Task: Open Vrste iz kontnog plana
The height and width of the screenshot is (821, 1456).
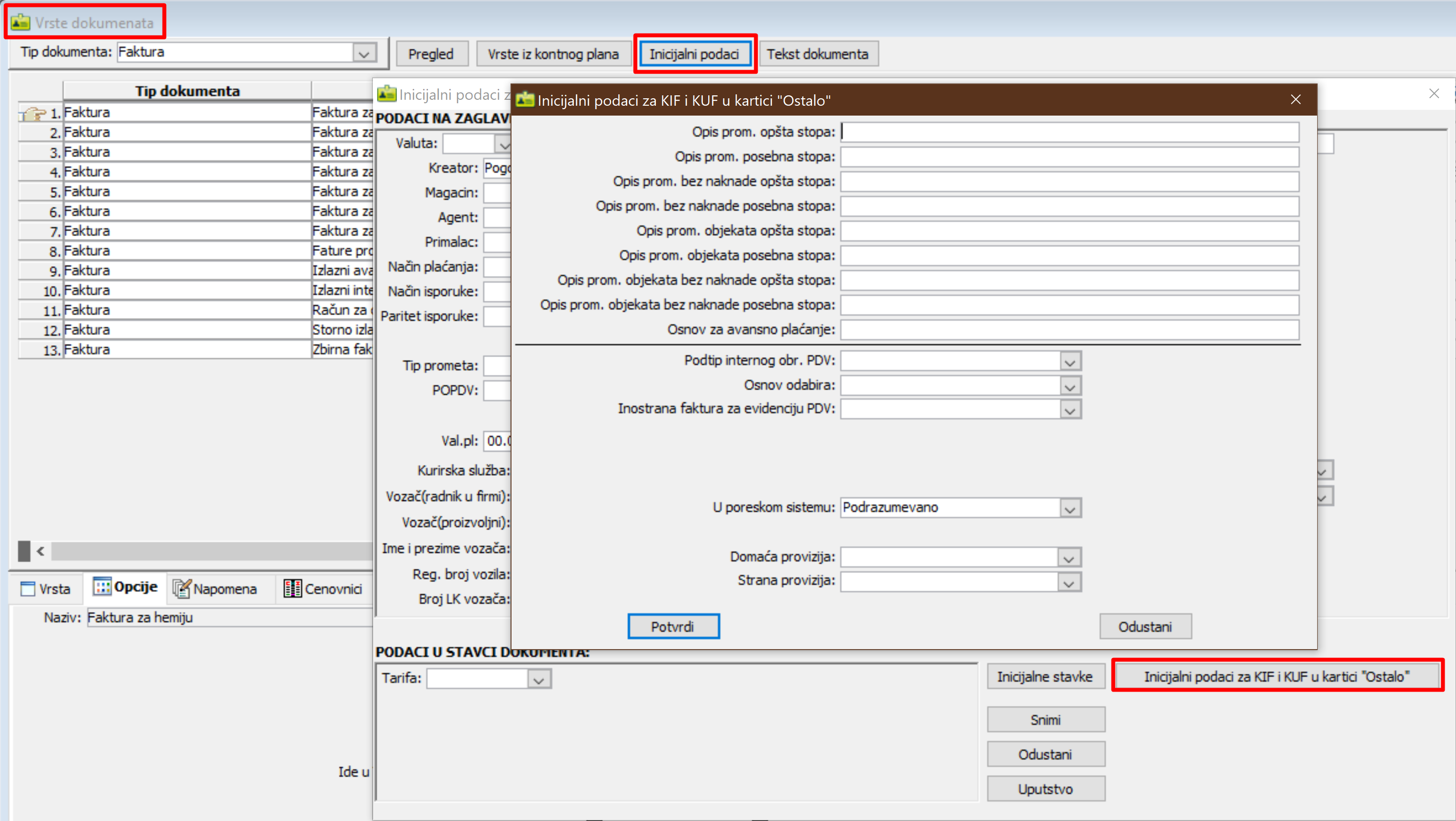Action: pos(553,54)
